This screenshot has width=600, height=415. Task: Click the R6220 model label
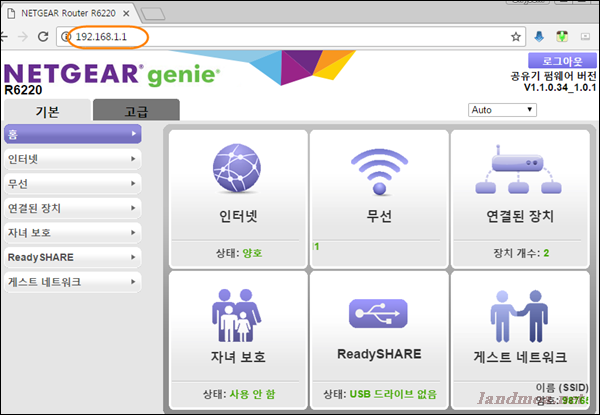coord(23,90)
